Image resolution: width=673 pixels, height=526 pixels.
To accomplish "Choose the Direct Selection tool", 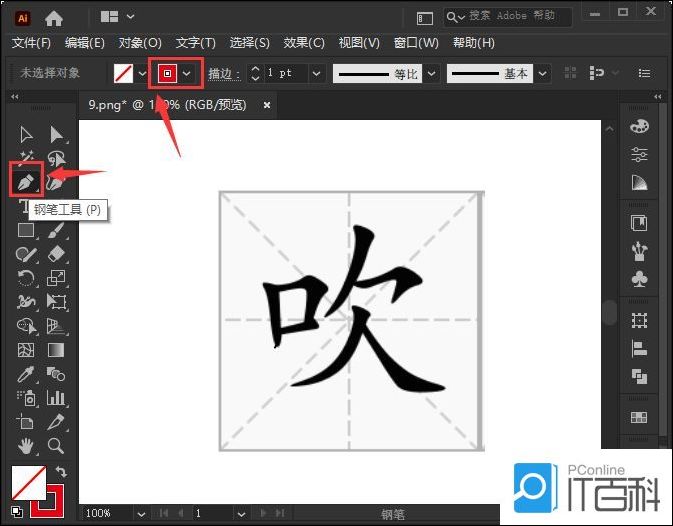I will click(x=56, y=134).
